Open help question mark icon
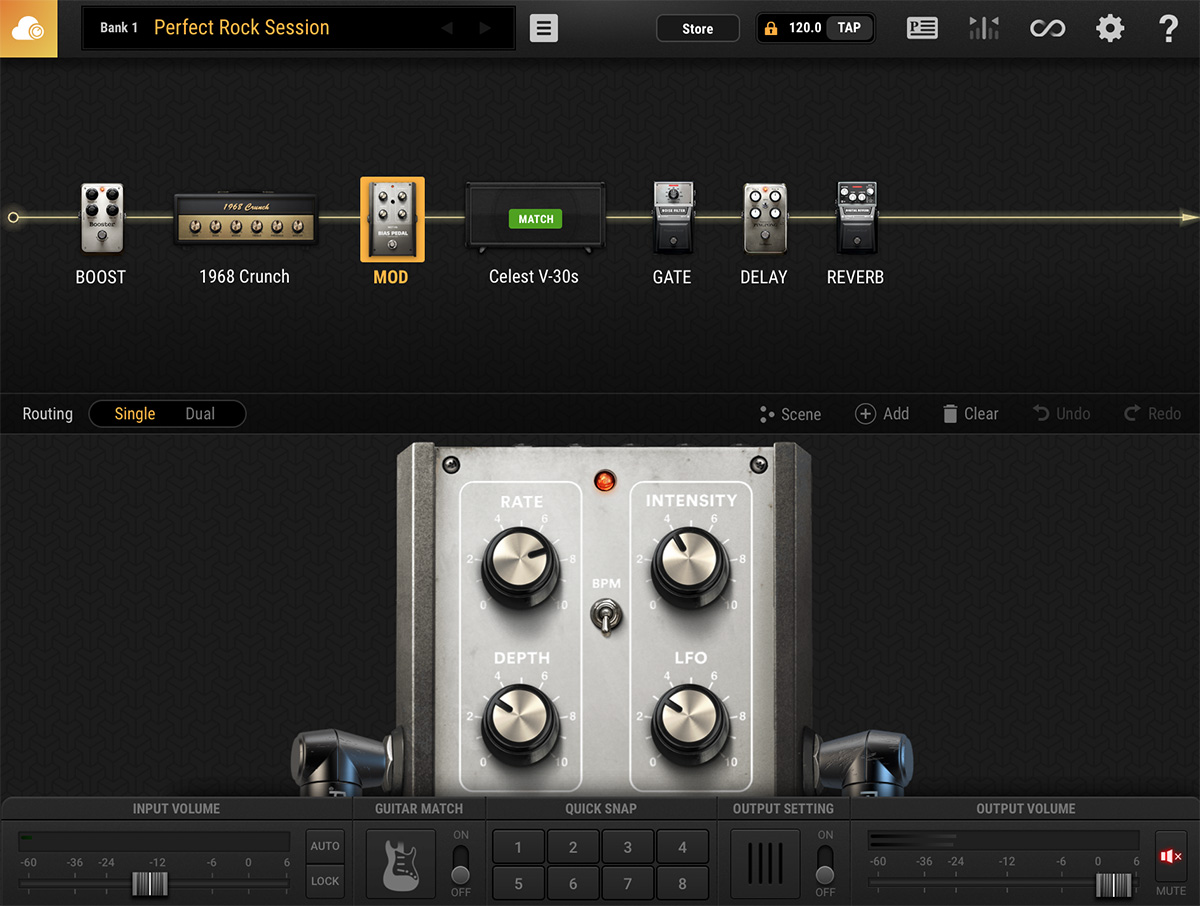 (1168, 28)
